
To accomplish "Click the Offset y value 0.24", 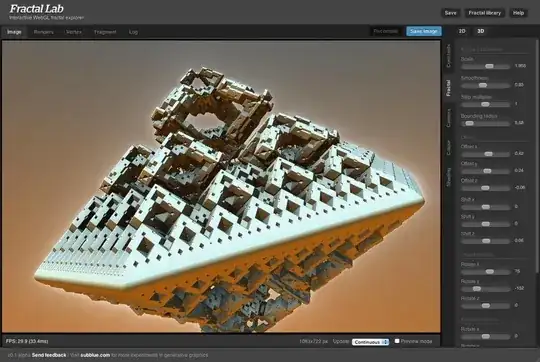I will click(x=519, y=170).
